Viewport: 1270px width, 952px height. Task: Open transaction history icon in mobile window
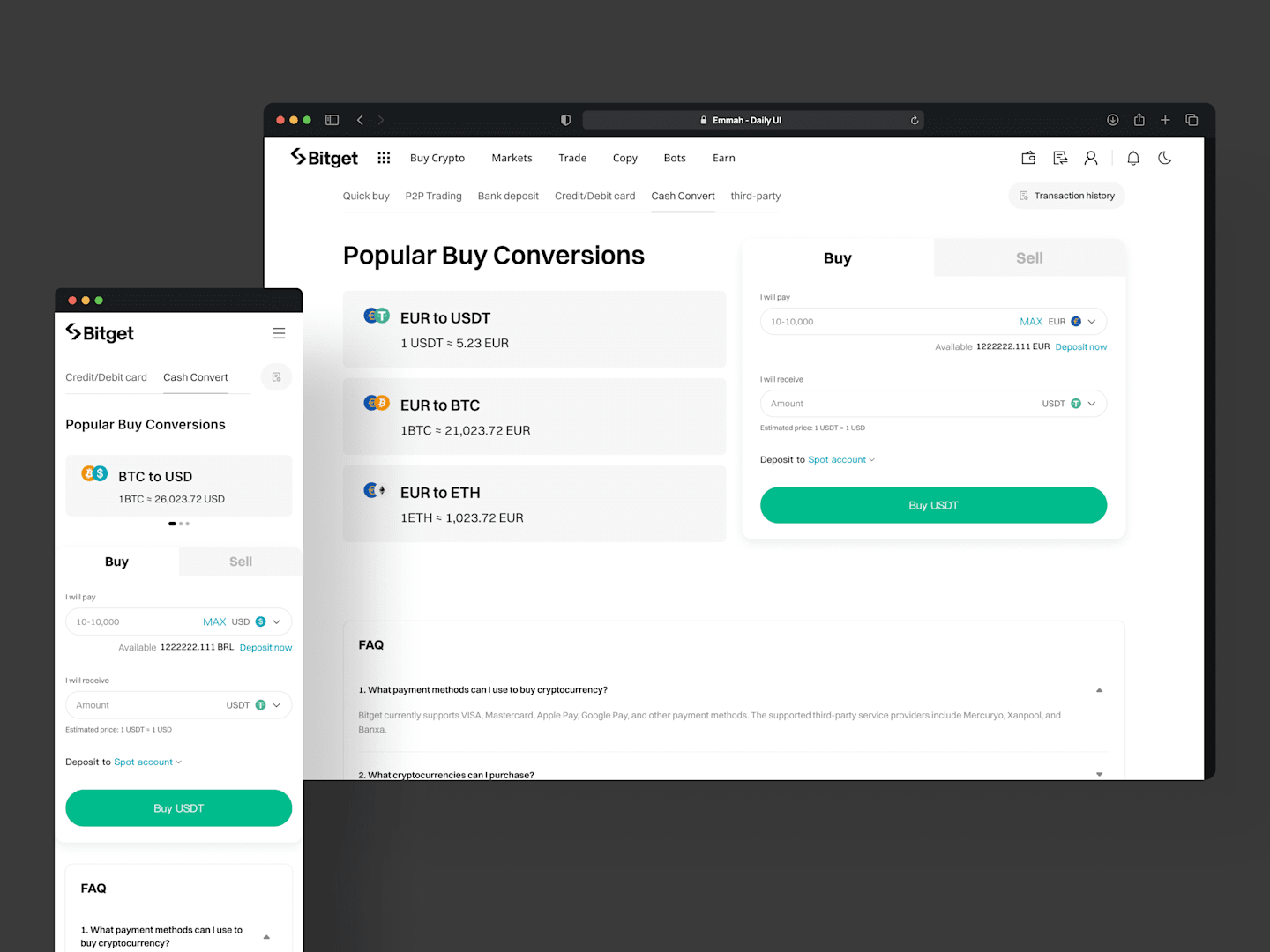(x=276, y=377)
